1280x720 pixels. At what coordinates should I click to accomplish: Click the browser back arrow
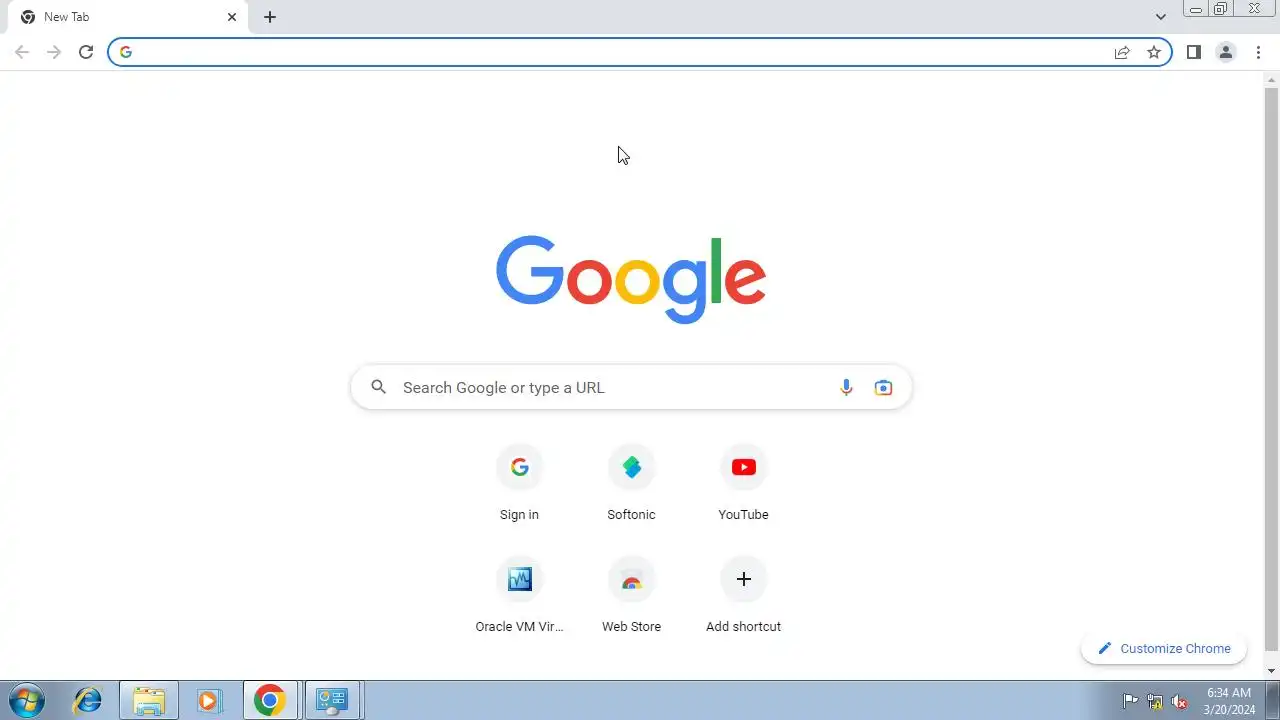point(22,52)
